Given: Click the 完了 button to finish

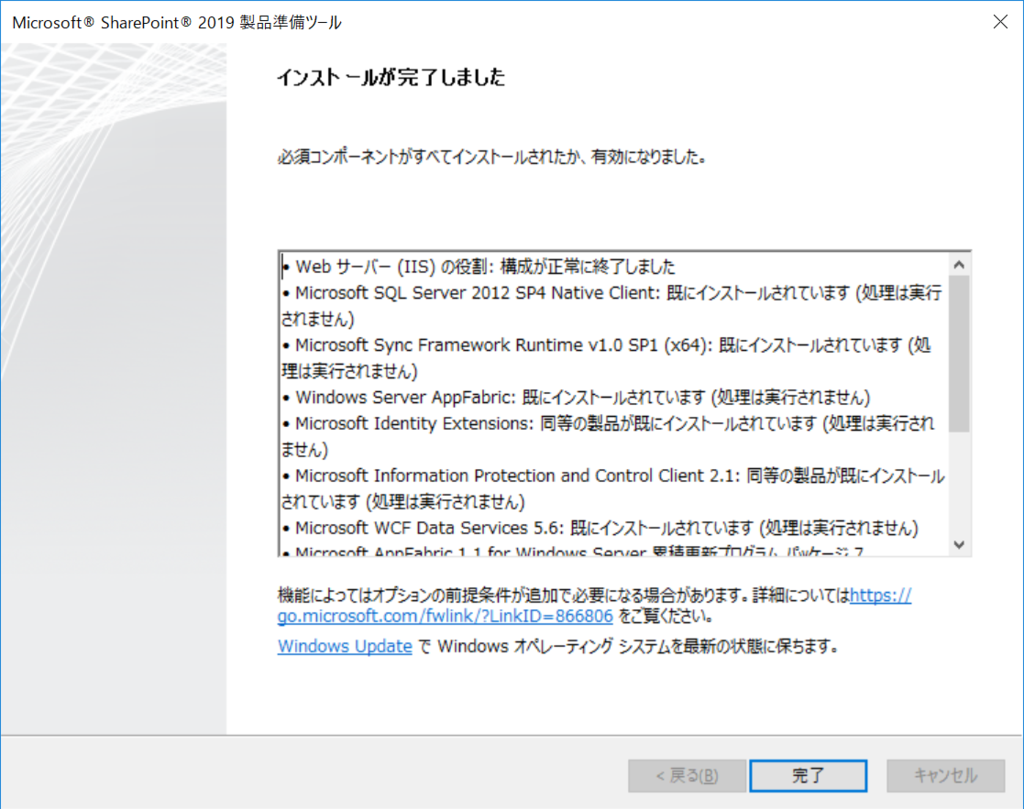Looking at the screenshot, I should pos(808,776).
